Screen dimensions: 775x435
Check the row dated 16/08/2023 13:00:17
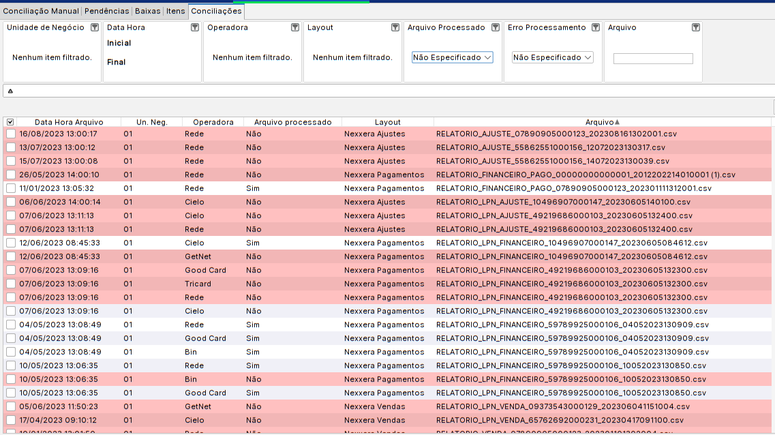10,134
